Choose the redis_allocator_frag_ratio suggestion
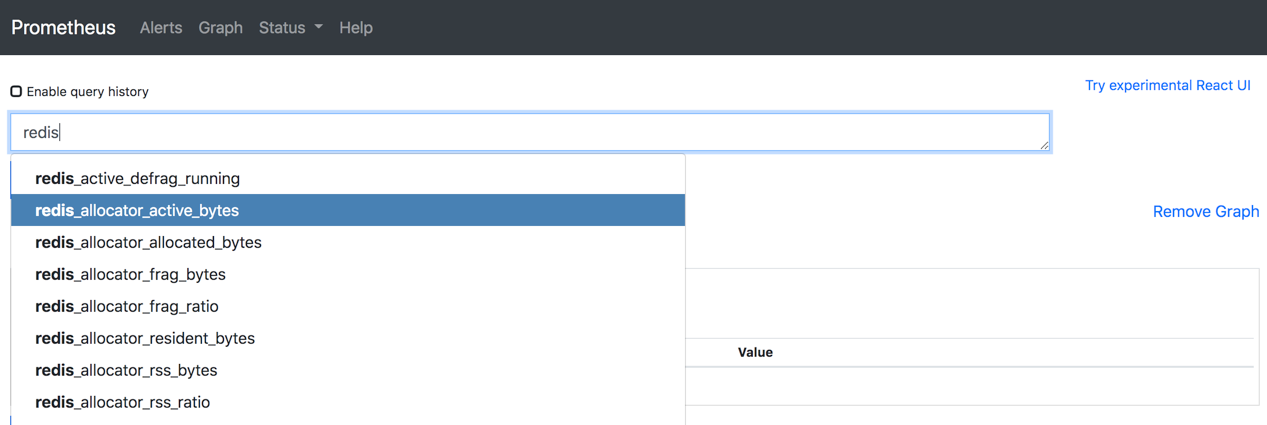This screenshot has height=425, width=1267. click(348, 306)
